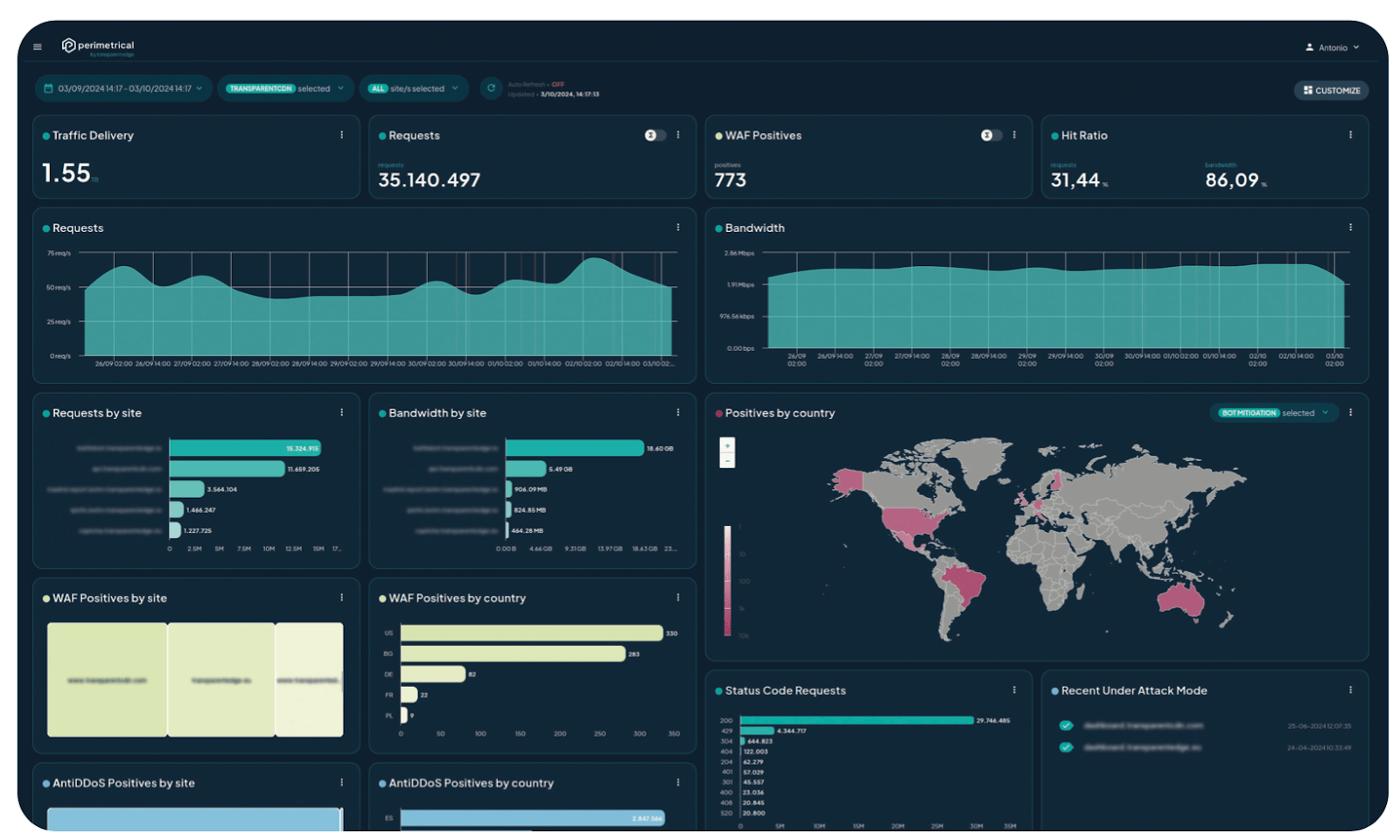Click the perimetrical logo

coord(99,45)
